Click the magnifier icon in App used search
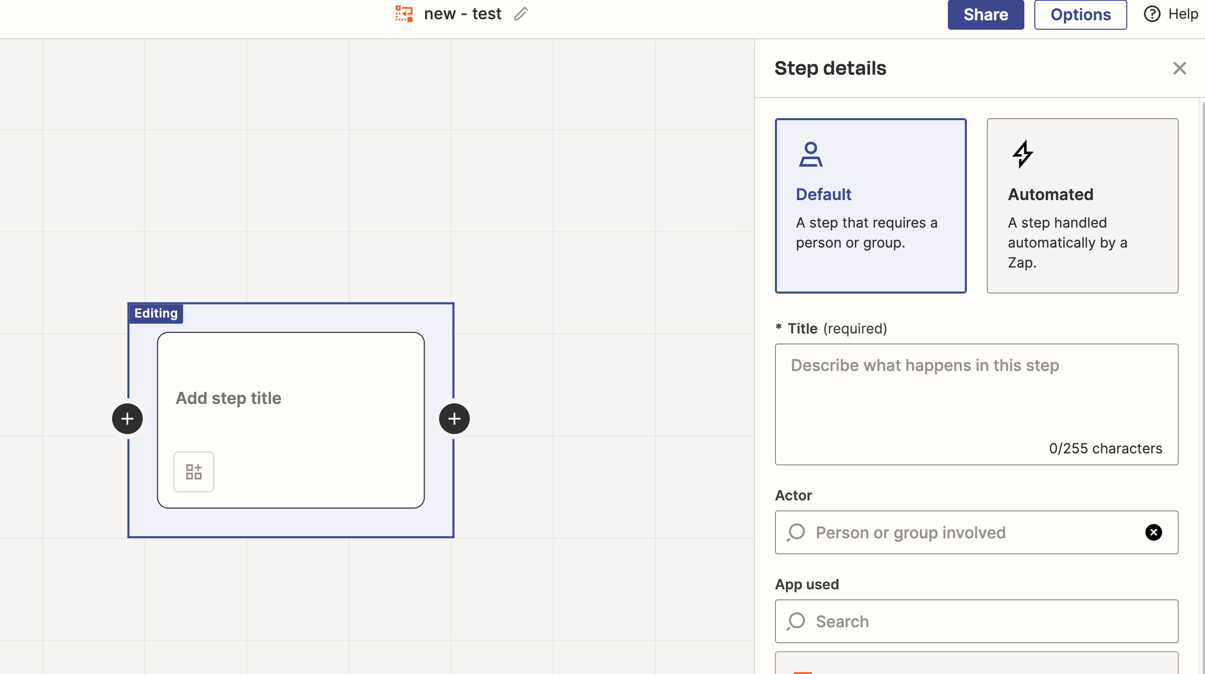The width and height of the screenshot is (1205, 674). [795, 621]
